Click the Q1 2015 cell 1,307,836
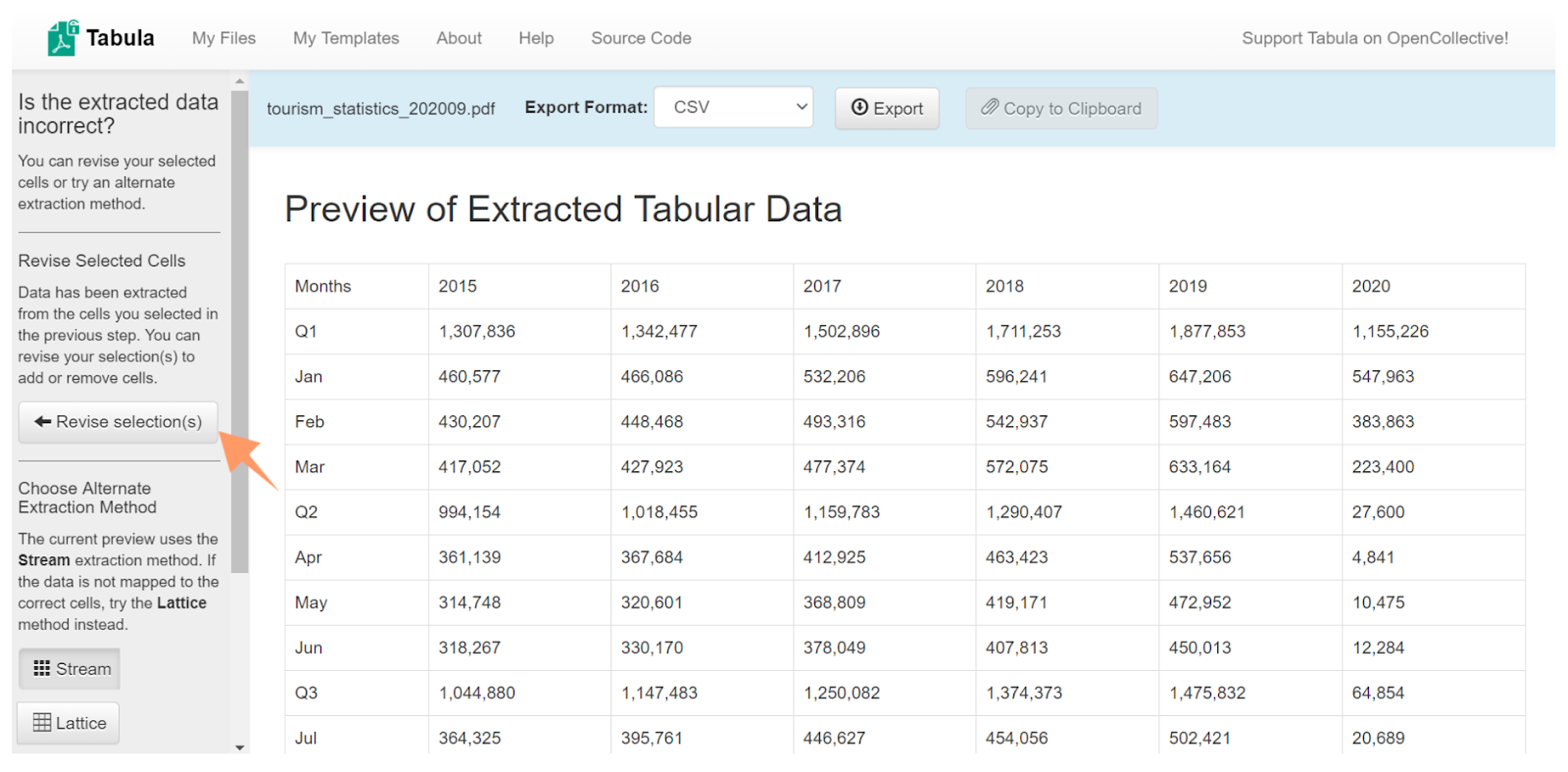Screen dimensions: 1568x772 [476, 331]
